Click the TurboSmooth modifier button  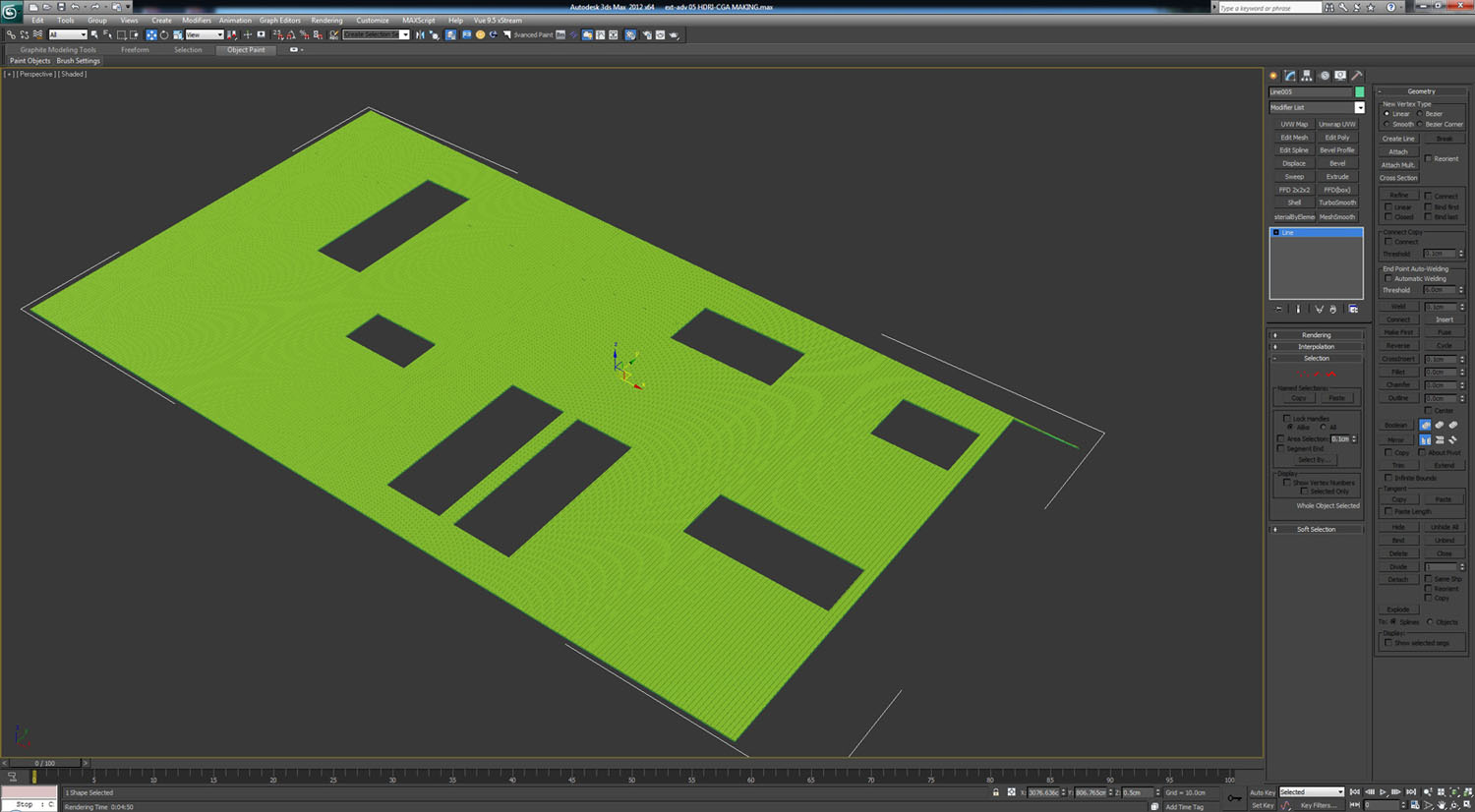(x=1337, y=203)
